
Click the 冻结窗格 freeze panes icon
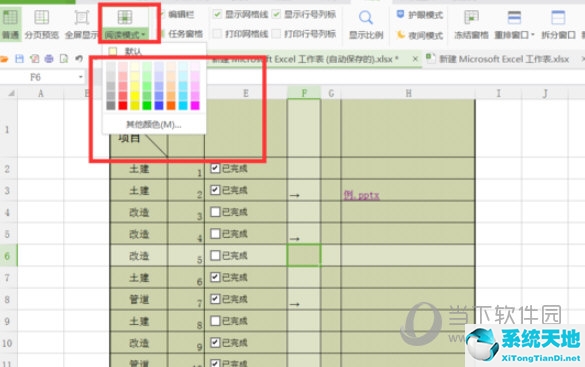coord(471,18)
